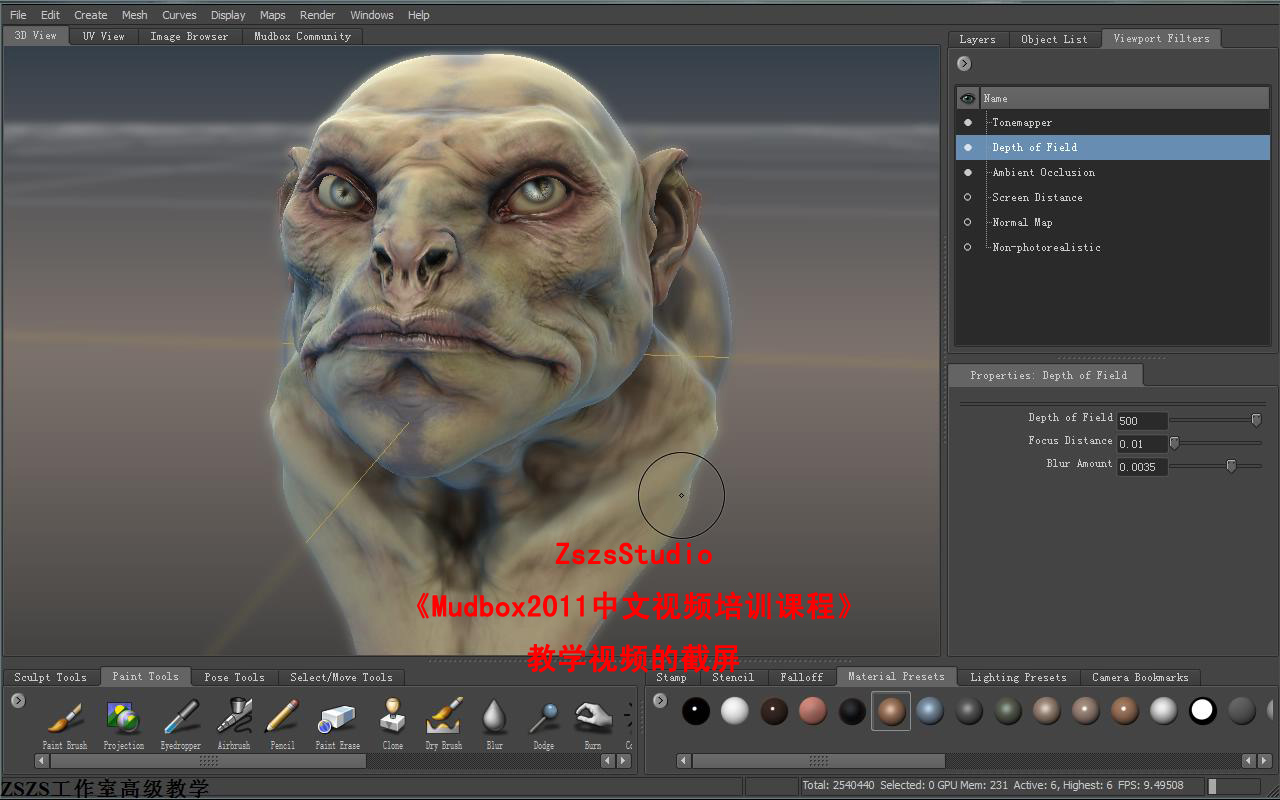
Task: Click the Depth of Field value field
Action: tap(1142, 421)
